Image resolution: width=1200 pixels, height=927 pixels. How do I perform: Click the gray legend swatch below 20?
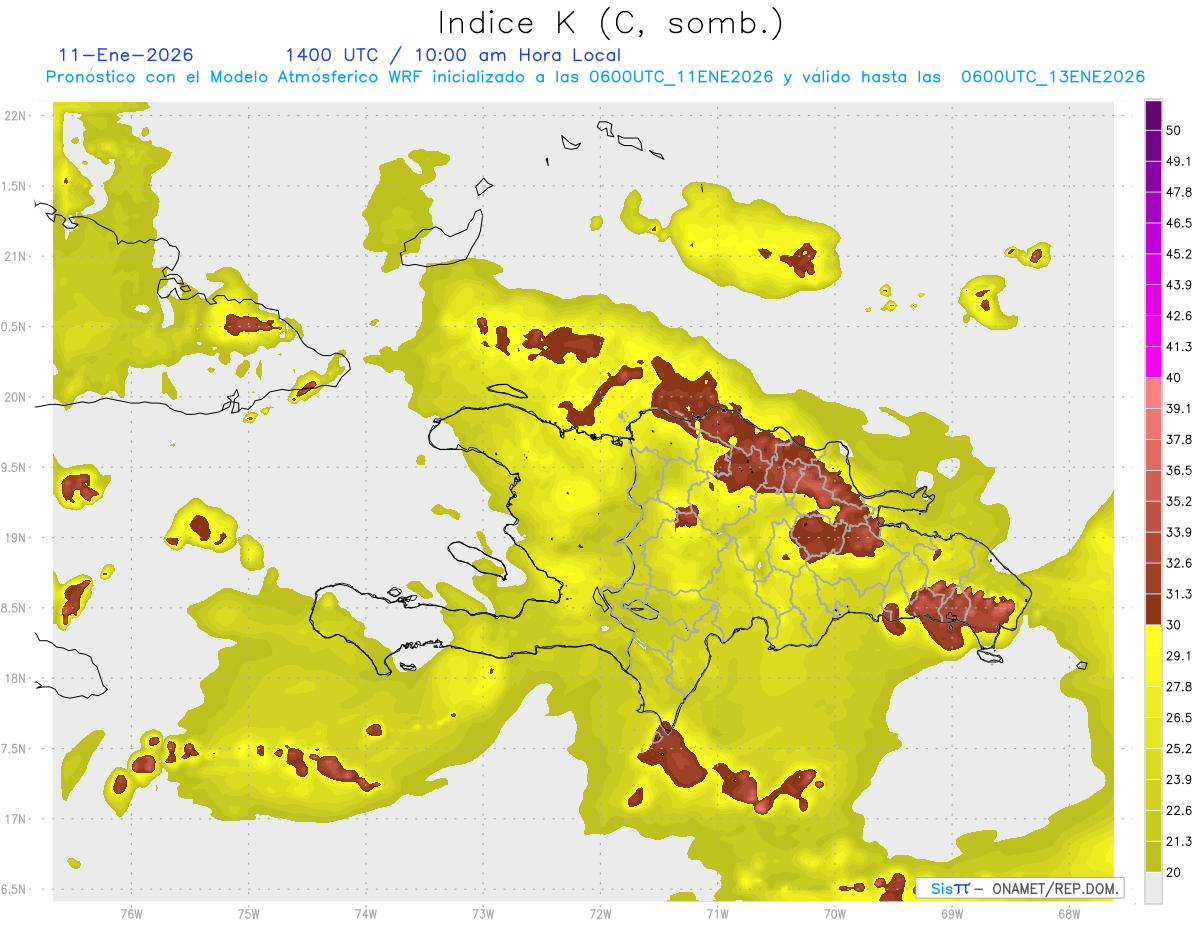point(1153,887)
